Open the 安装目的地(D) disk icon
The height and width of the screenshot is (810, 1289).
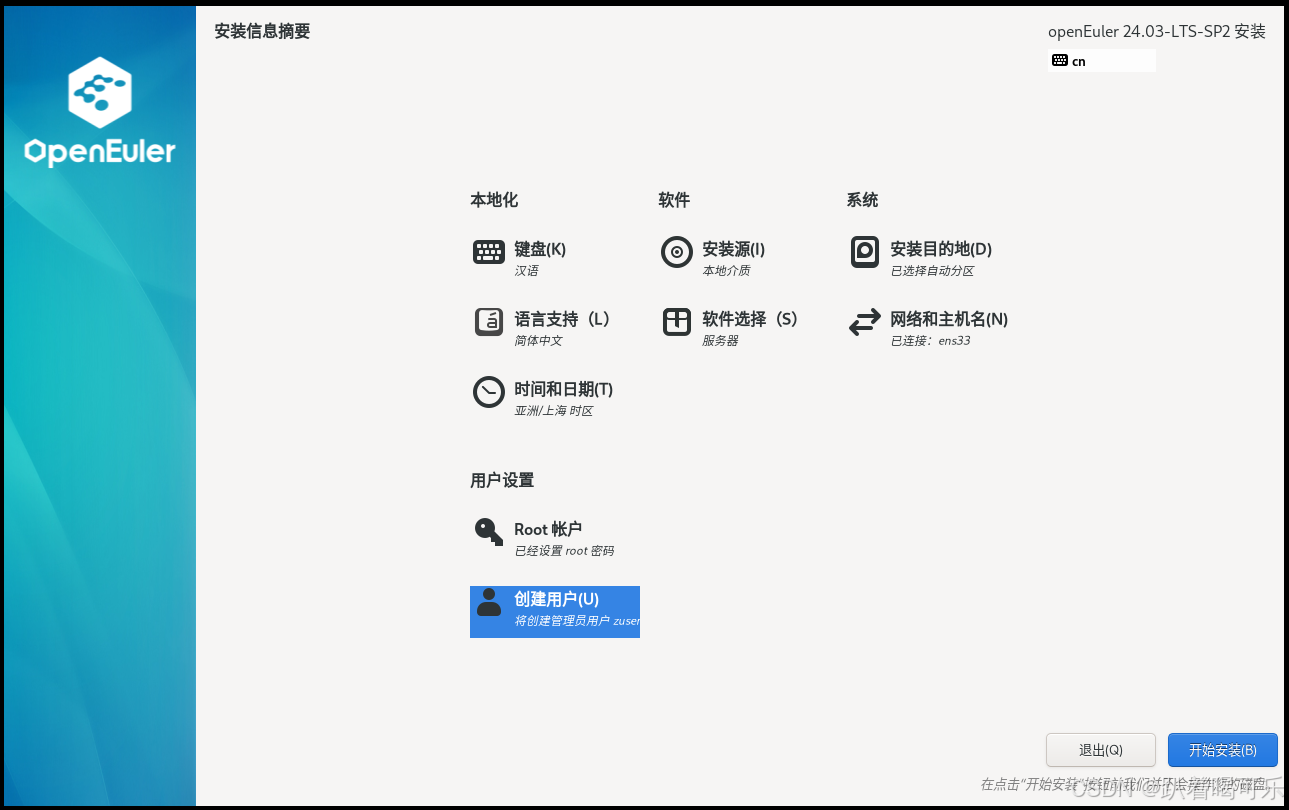(x=864, y=252)
